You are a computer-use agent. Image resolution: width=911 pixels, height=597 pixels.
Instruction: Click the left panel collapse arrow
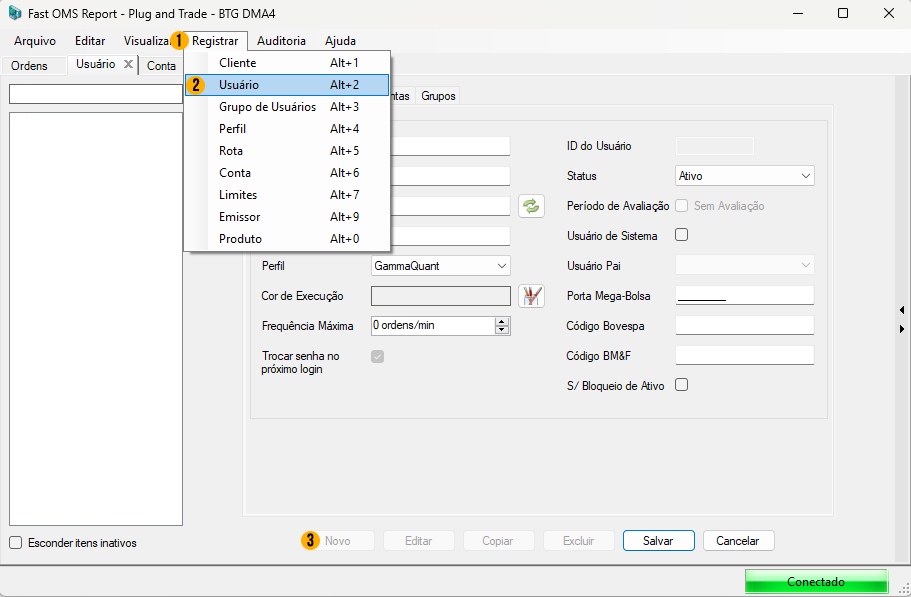click(902, 310)
